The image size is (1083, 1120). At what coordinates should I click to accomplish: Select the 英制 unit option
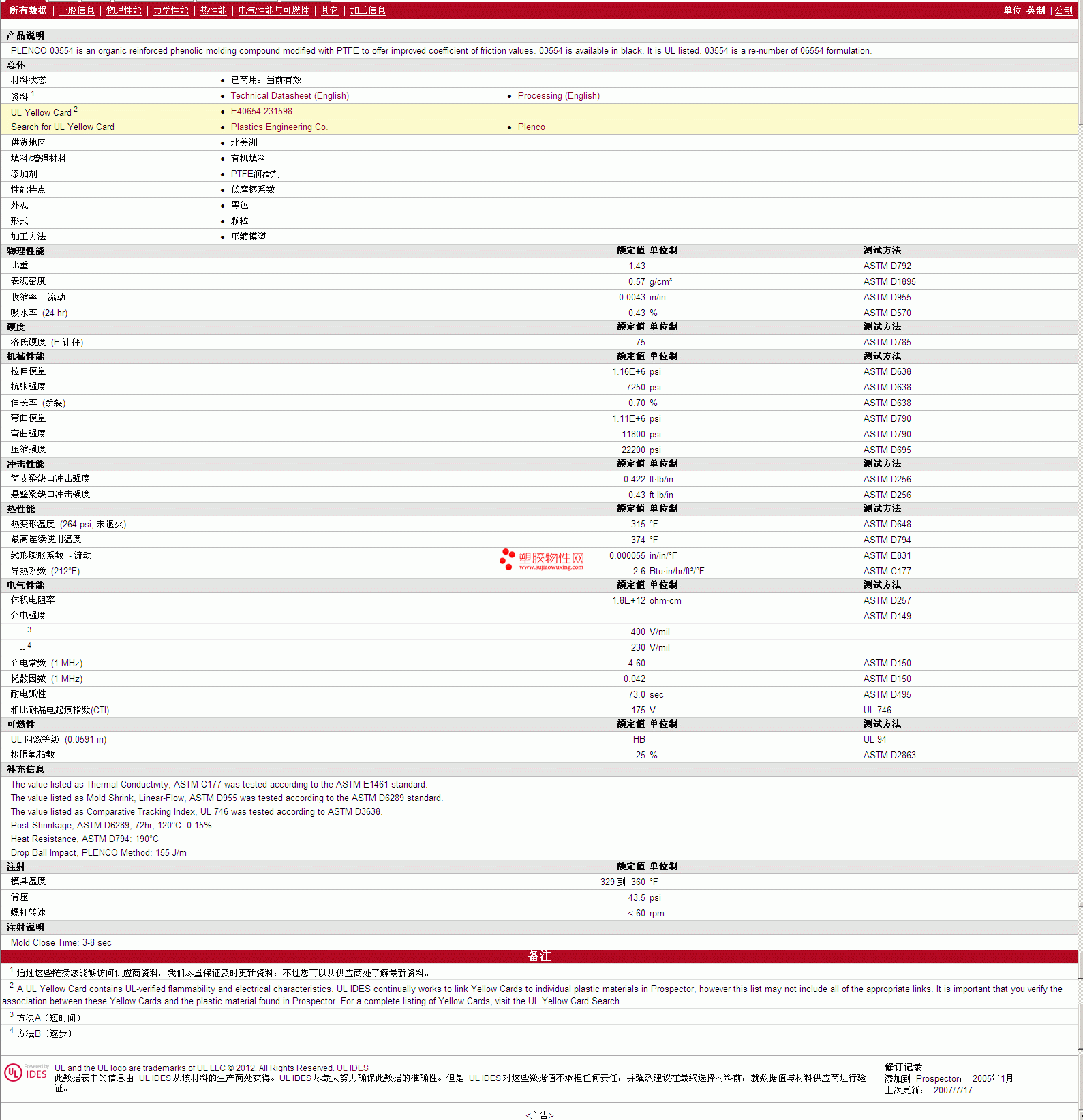[x=1035, y=11]
